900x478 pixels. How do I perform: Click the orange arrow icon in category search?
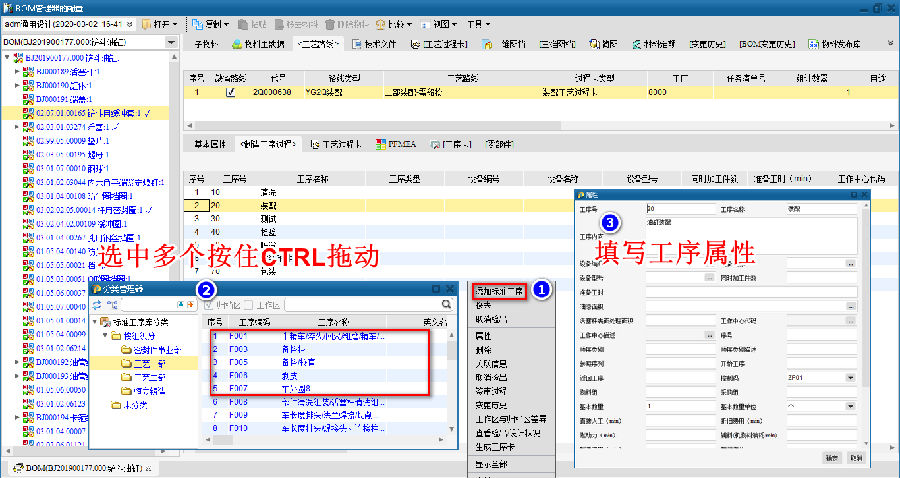[190, 305]
